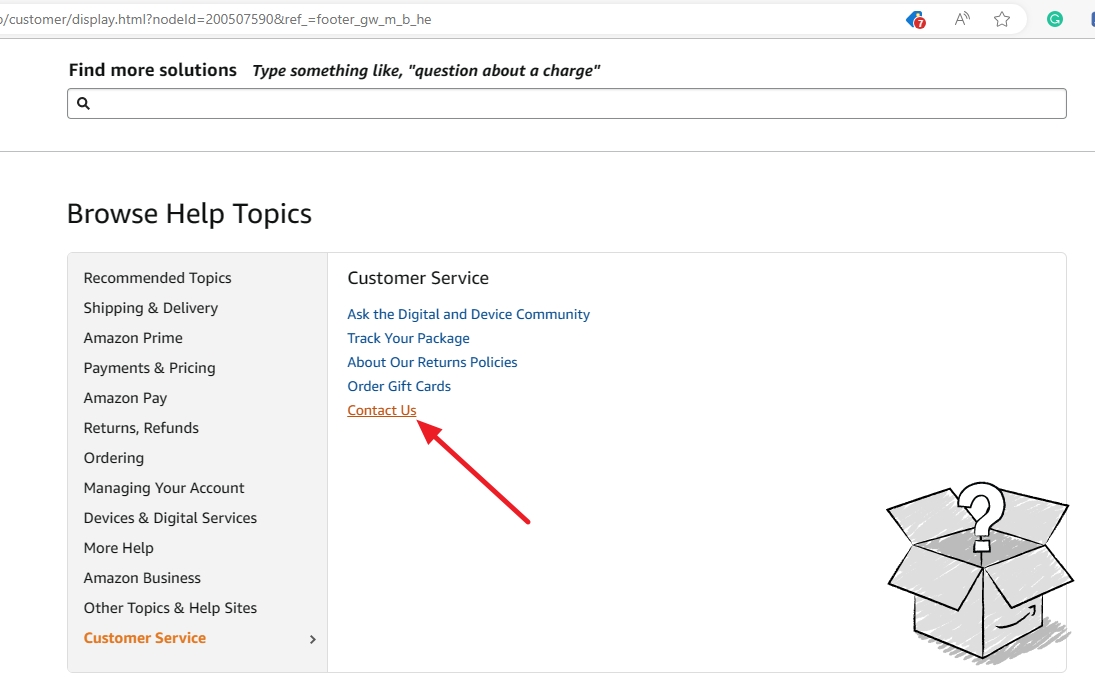The height and width of the screenshot is (695, 1095).
Task: Click the shopping extension icon with red badge
Action: pyautogui.click(x=916, y=20)
